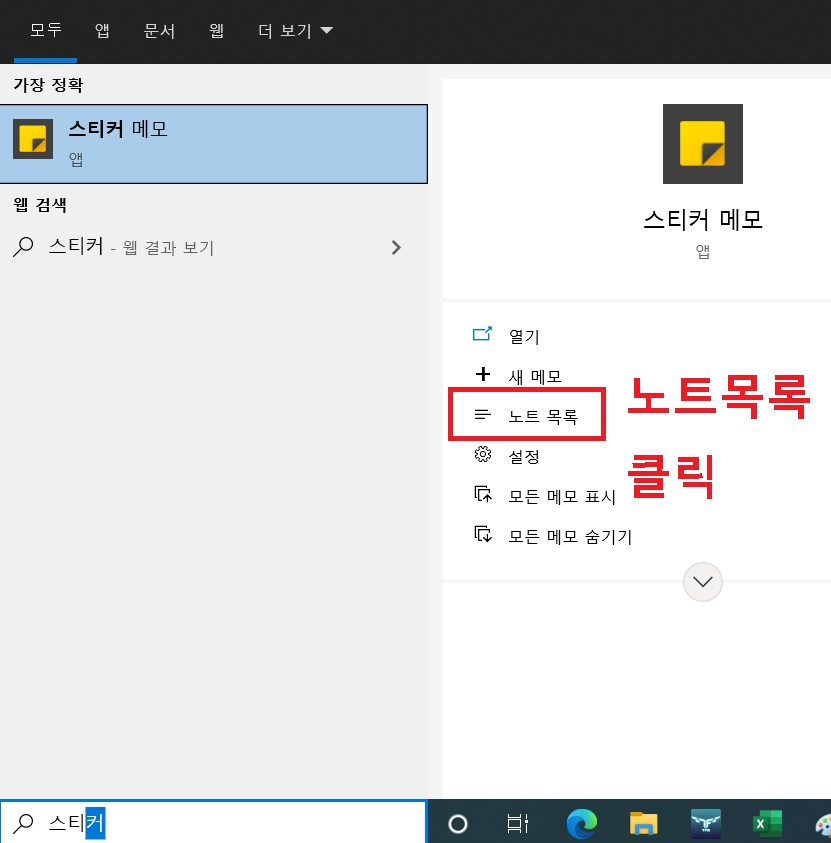The width and height of the screenshot is (831, 843).
Task: Select 노트 목록 from the action list
Action: (543, 416)
